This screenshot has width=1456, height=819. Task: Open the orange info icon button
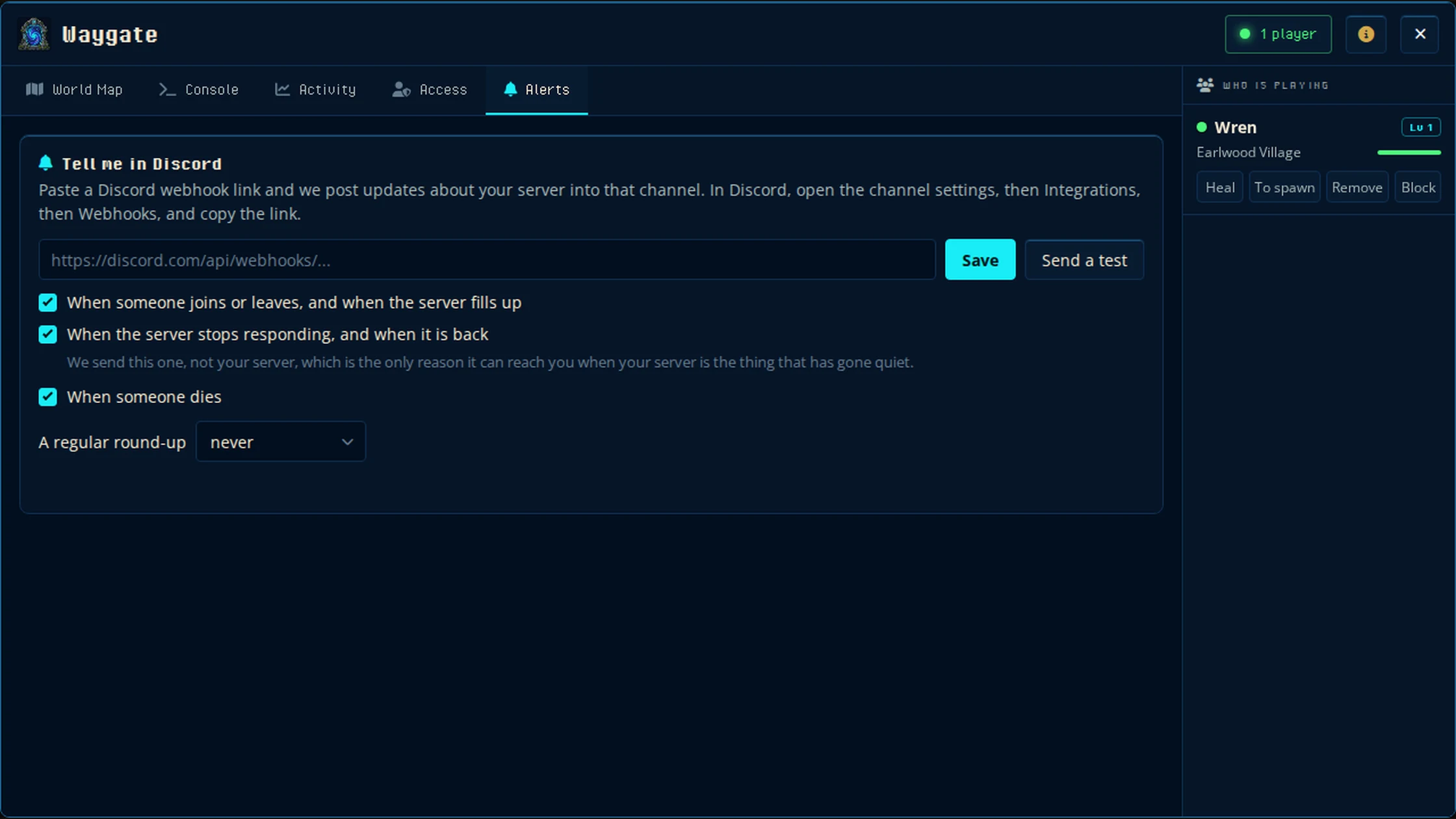pos(1366,34)
